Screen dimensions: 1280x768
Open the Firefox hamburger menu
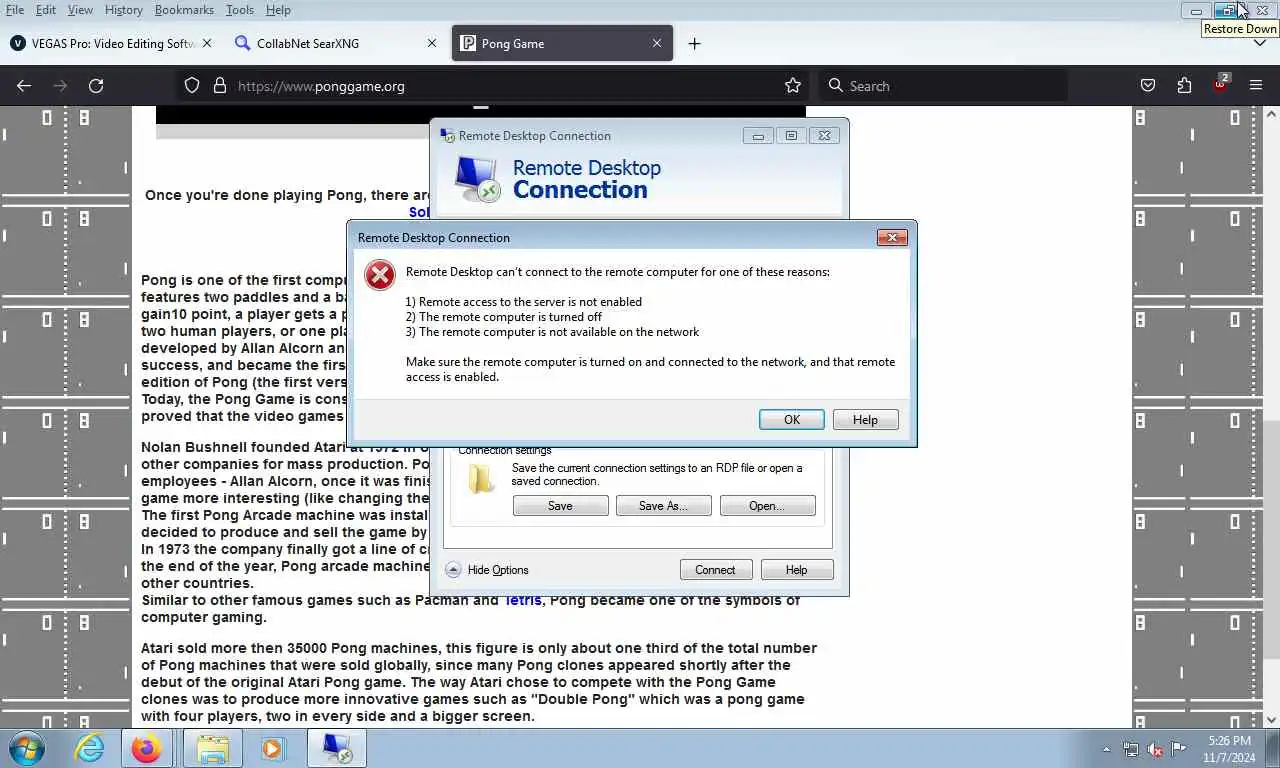coord(1256,86)
